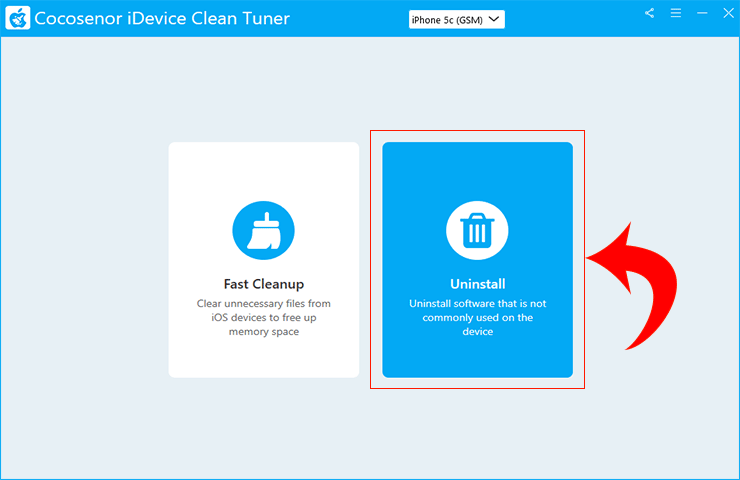The image size is (740, 480).
Task: Click the Cocosenor iDevice Clean Tuner title
Action: (162, 18)
